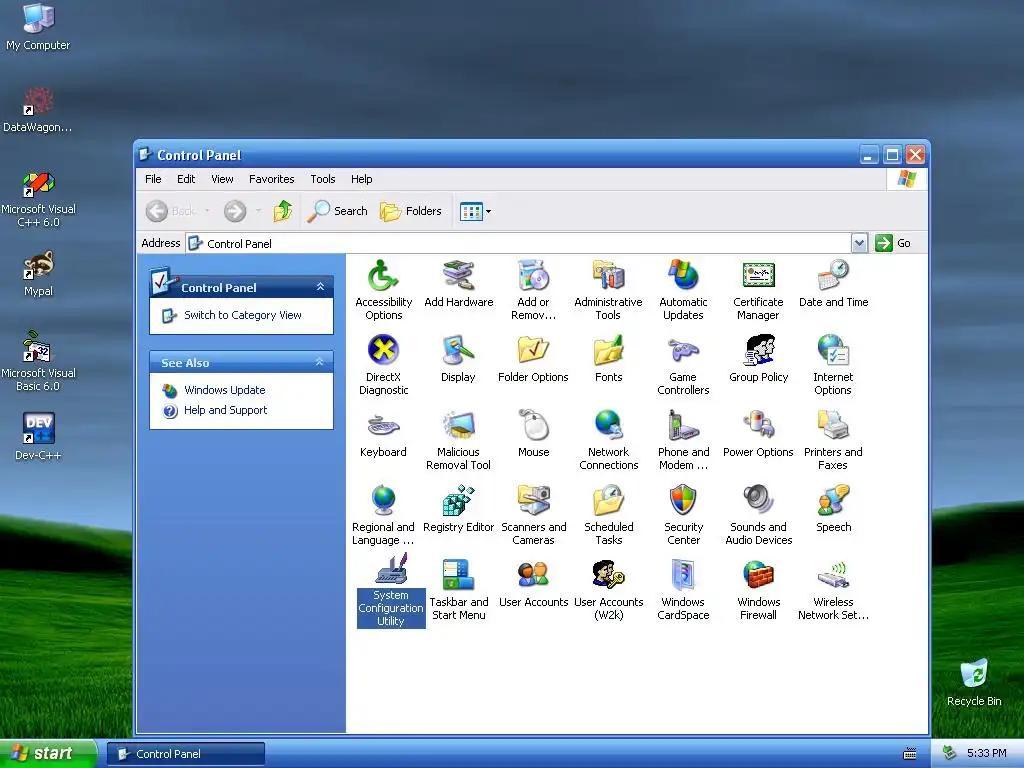Open Accessibility Options applet
The height and width of the screenshot is (768, 1024).
pyautogui.click(x=383, y=290)
